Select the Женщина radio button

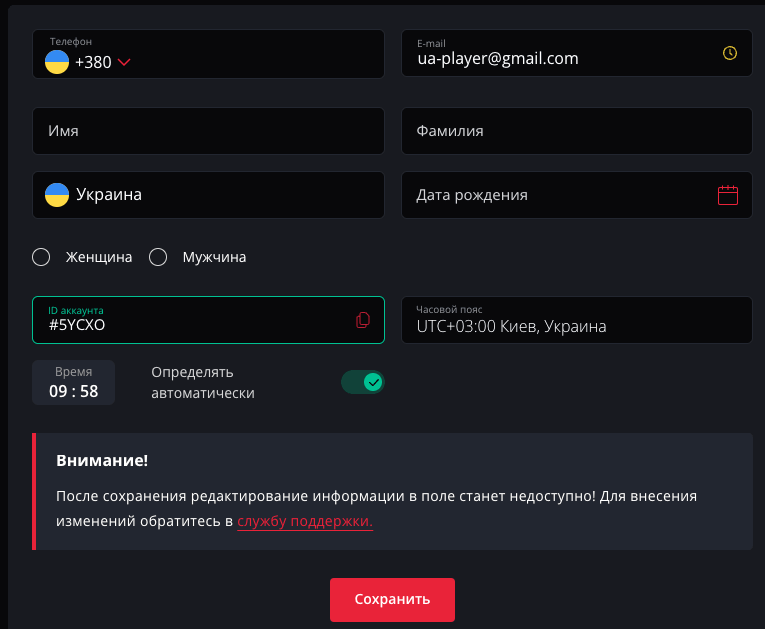tap(41, 257)
